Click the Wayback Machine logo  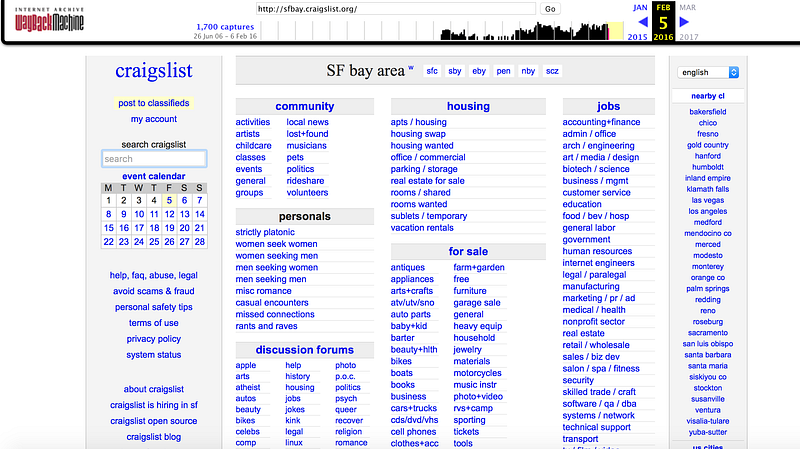click(x=49, y=20)
